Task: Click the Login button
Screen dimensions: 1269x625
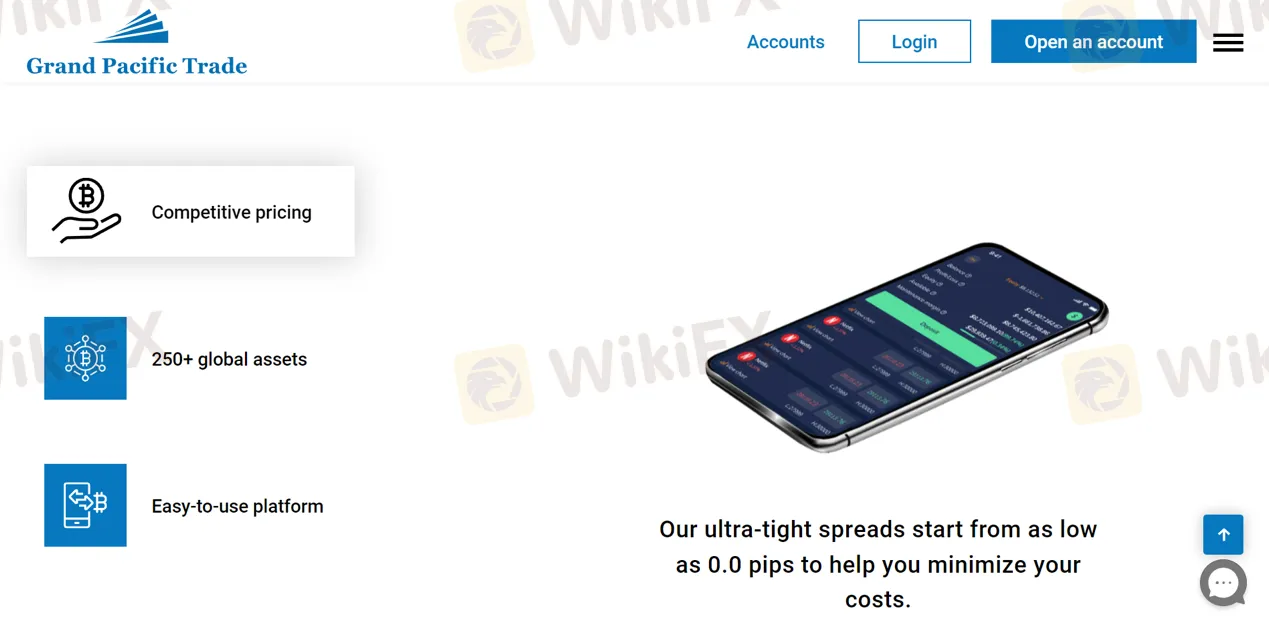Action: 914,42
